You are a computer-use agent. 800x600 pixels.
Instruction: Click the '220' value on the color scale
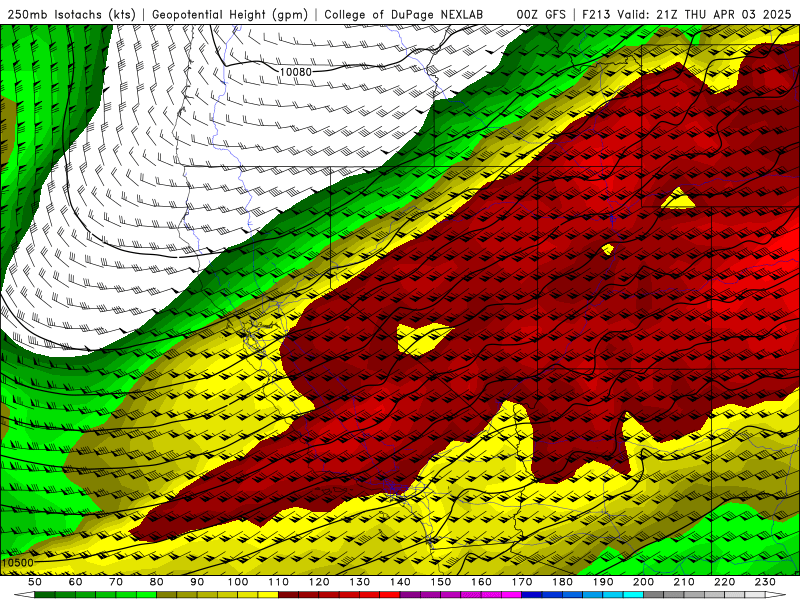coord(724,582)
